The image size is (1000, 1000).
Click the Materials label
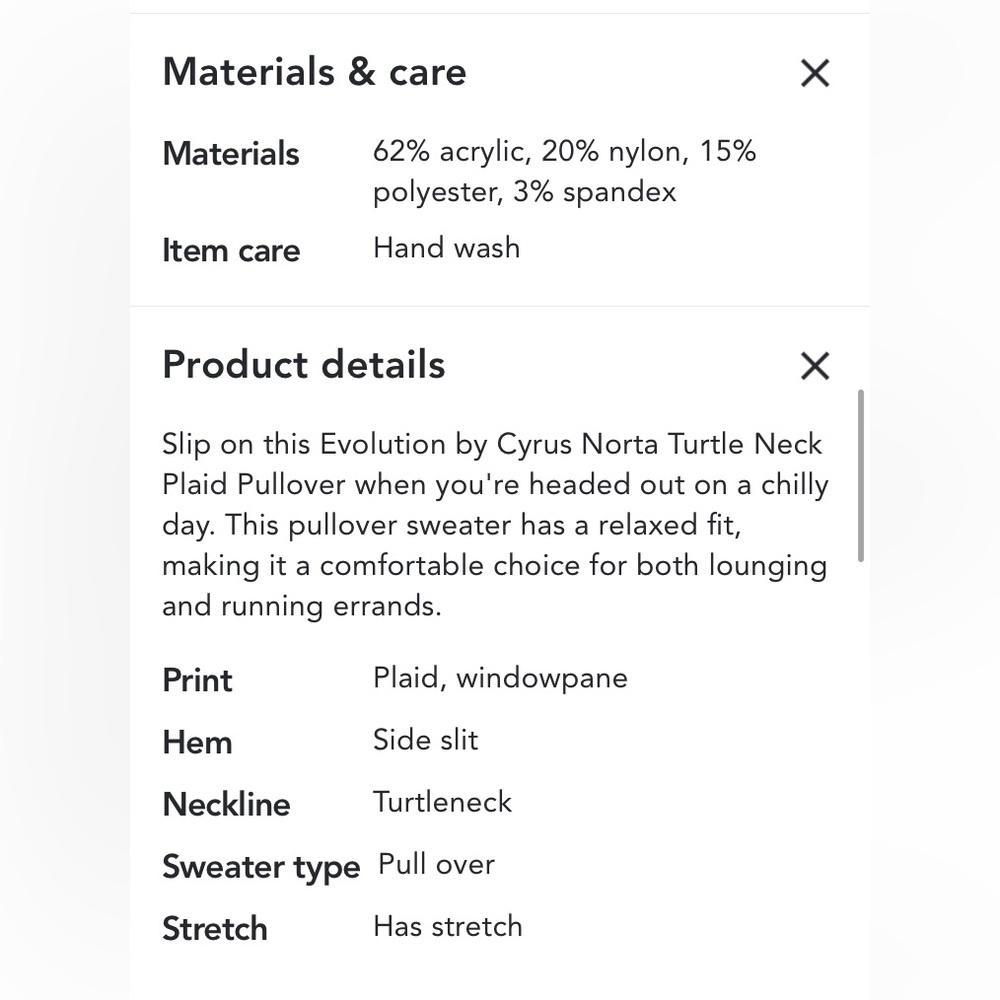pyautogui.click(x=231, y=154)
